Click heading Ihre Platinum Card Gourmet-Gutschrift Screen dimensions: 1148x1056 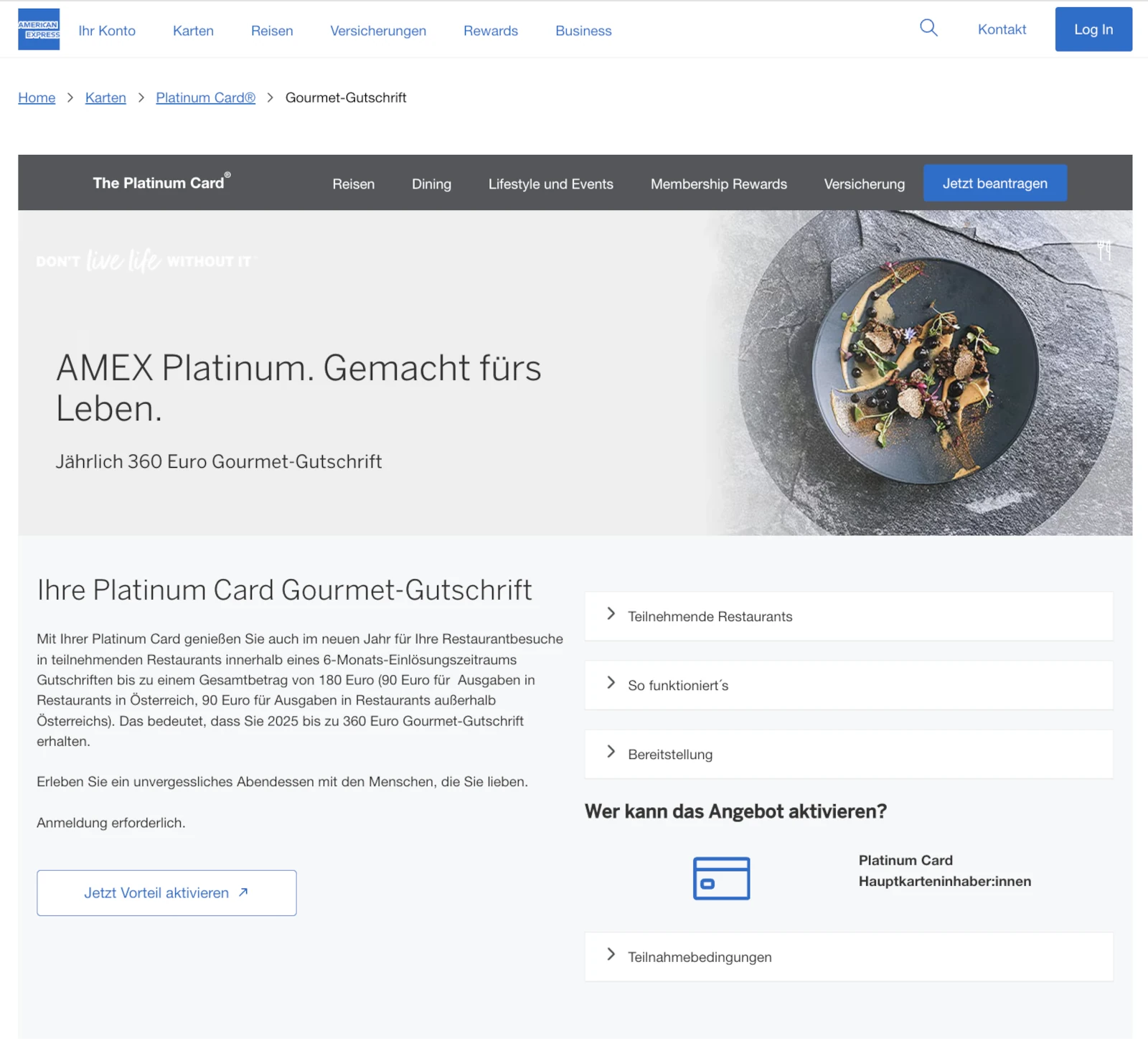284,590
